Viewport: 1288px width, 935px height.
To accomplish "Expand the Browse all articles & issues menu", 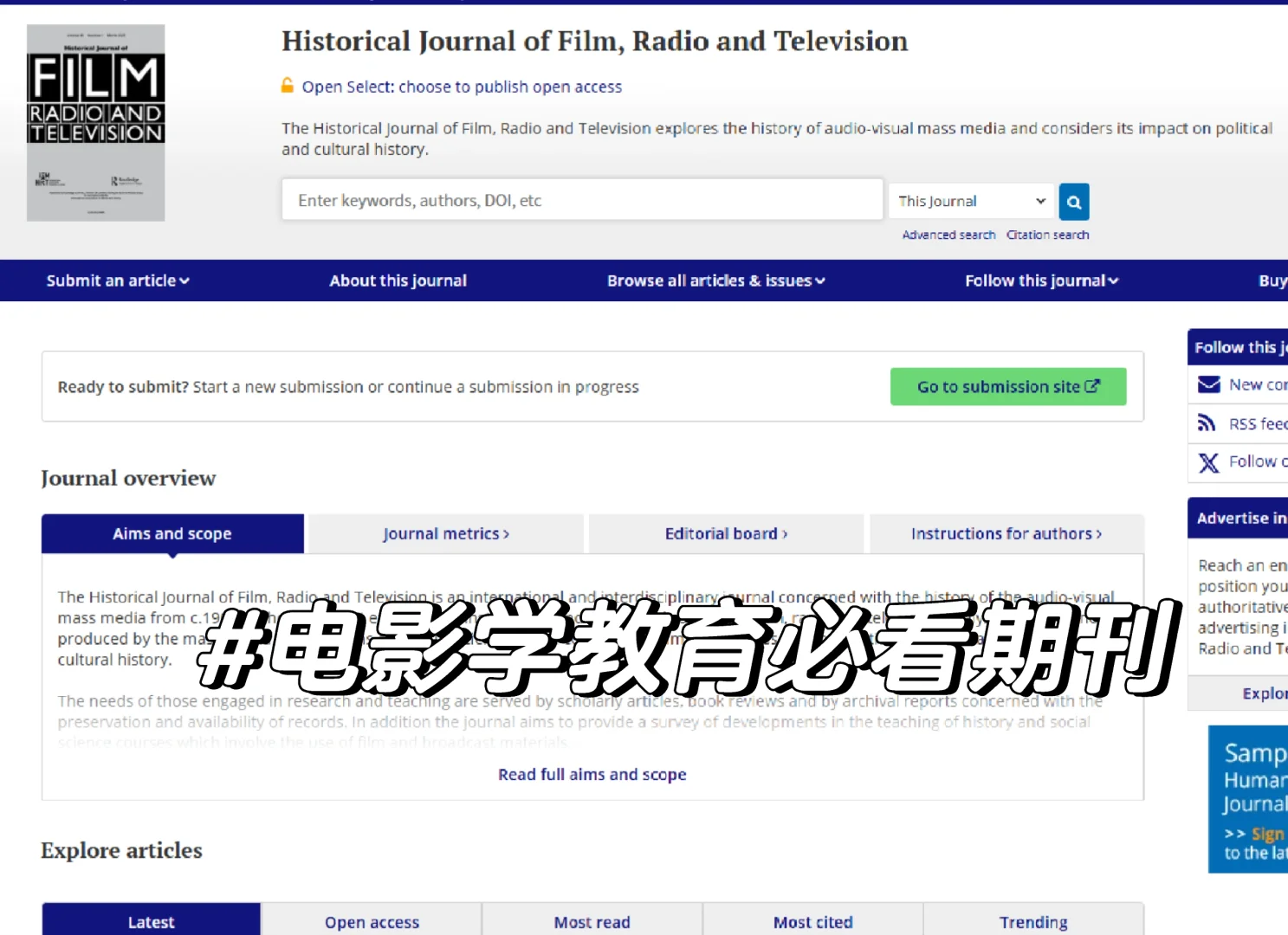I will [x=715, y=280].
